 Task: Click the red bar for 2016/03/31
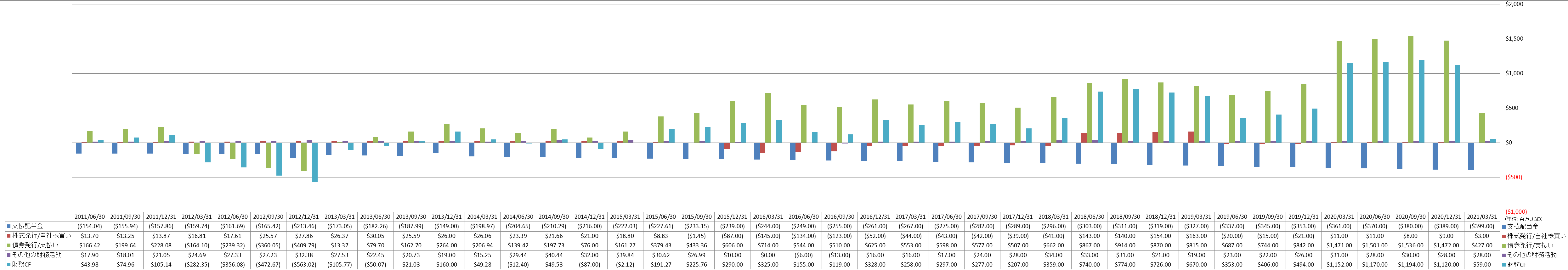pyautogui.click(x=763, y=148)
